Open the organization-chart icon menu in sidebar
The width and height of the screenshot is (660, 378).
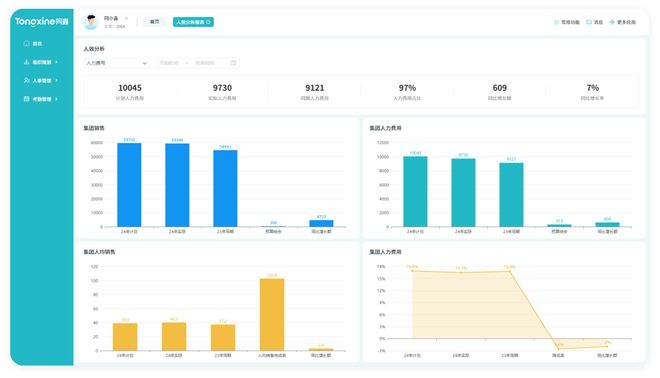coord(27,62)
